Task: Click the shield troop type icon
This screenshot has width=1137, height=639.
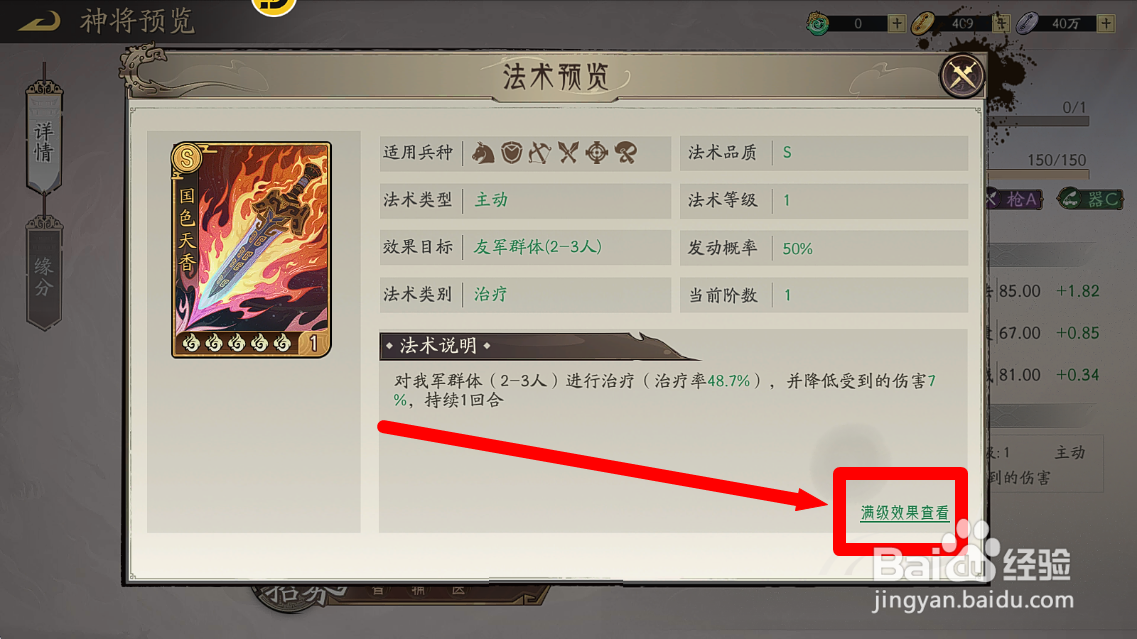Action: tap(512, 153)
